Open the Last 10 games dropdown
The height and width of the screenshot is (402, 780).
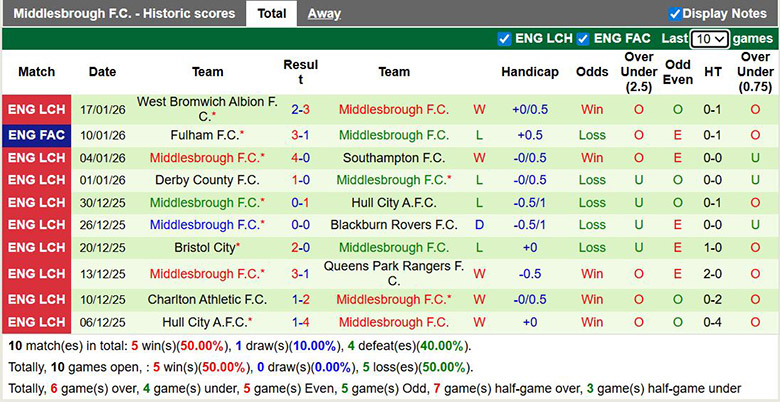click(709, 39)
